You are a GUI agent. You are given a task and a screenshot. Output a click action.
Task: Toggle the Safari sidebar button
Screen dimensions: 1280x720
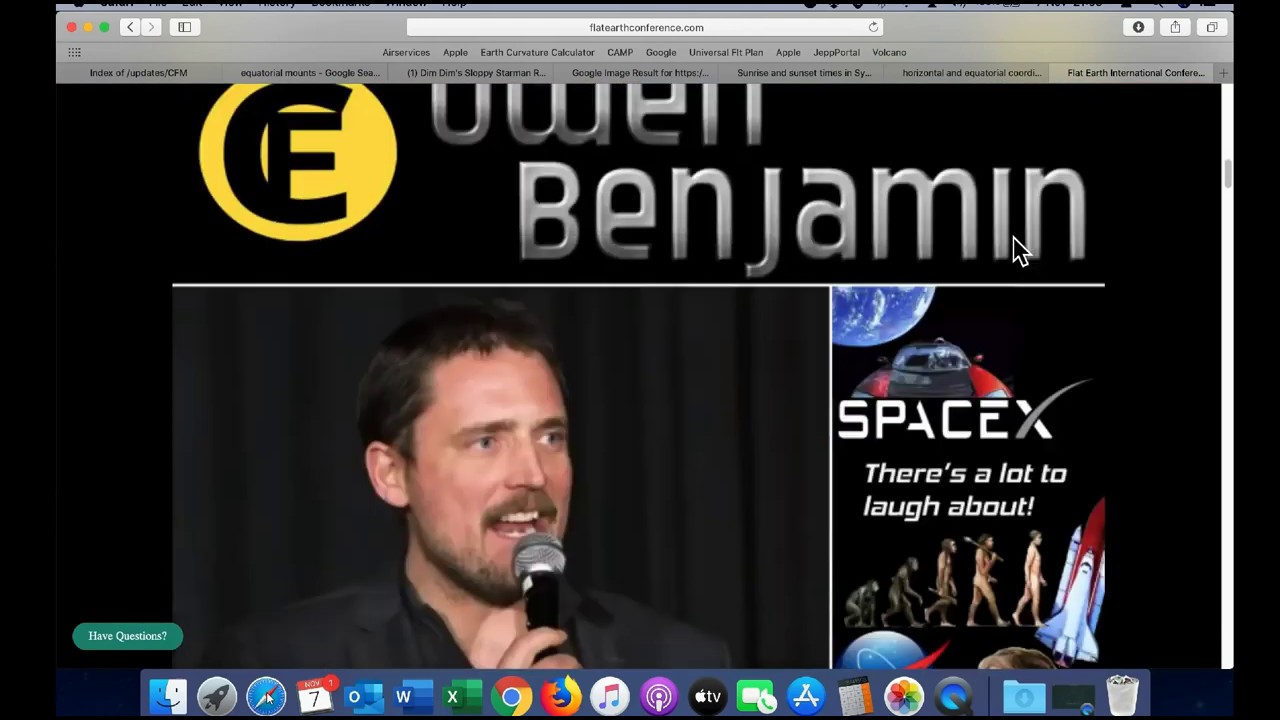point(185,27)
